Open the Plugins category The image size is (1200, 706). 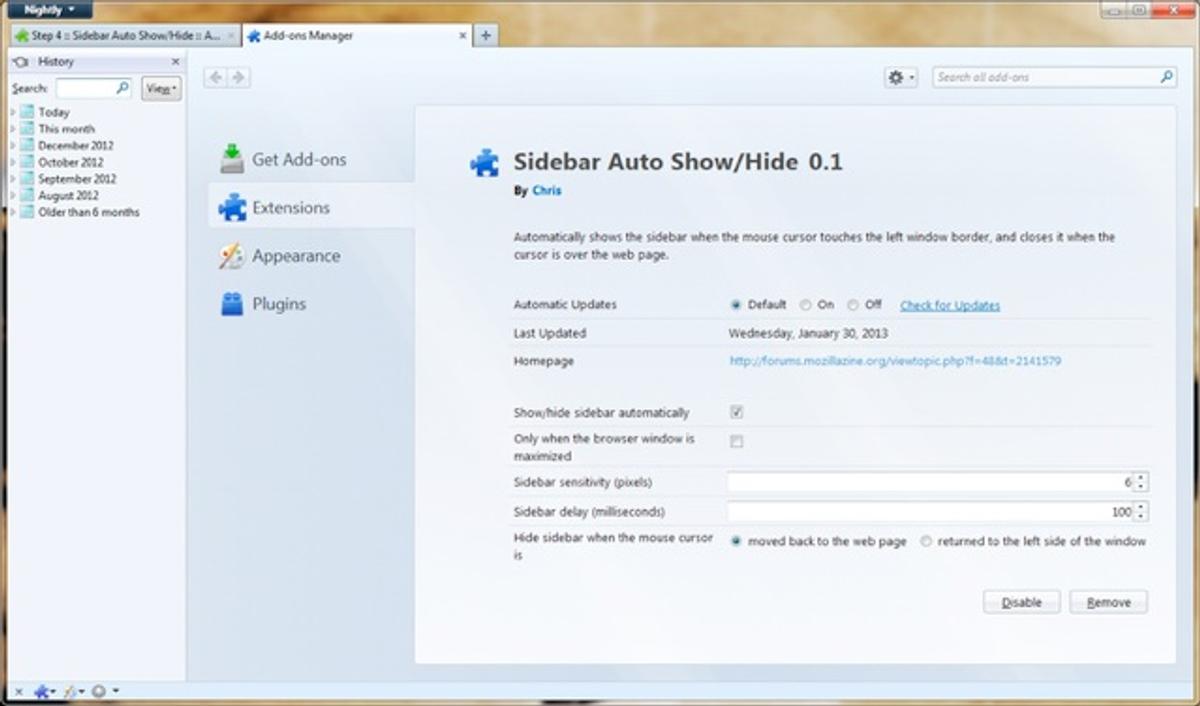tap(311, 304)
